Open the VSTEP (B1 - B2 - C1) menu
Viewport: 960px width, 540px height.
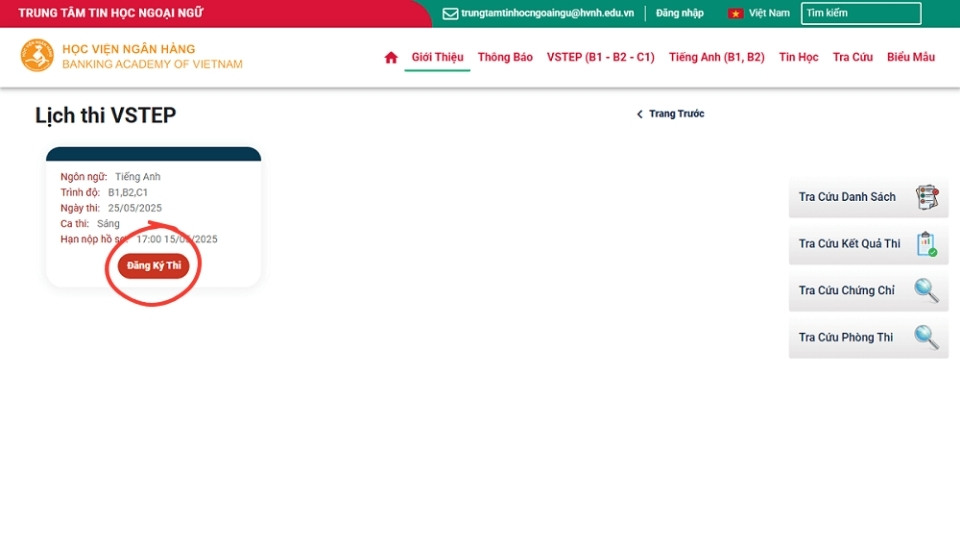[601, 58]
